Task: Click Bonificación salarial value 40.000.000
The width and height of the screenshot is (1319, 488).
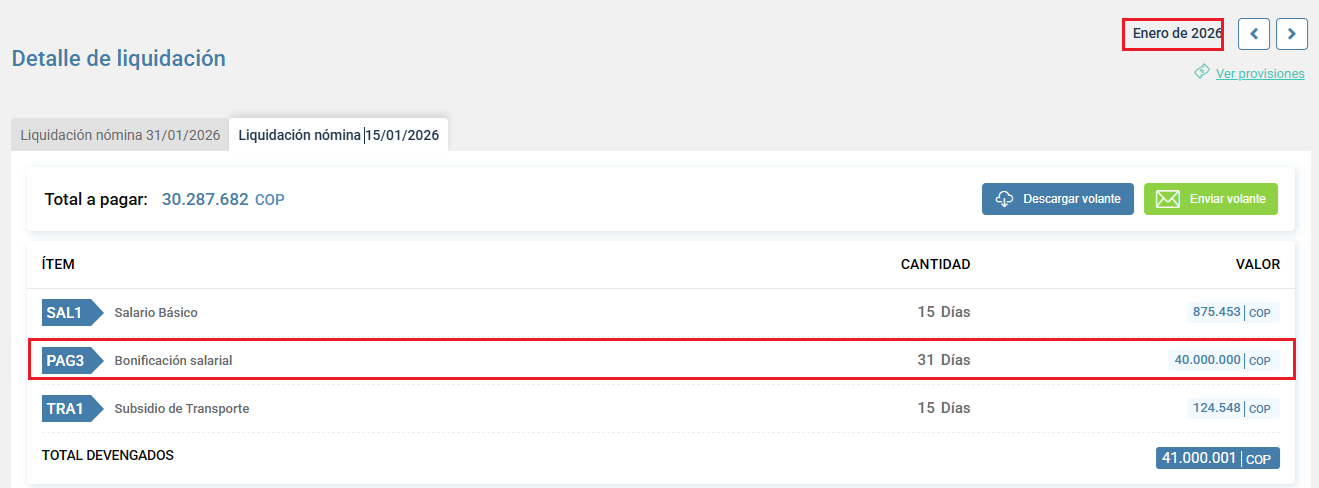Action: click(x=1208, y=360)
